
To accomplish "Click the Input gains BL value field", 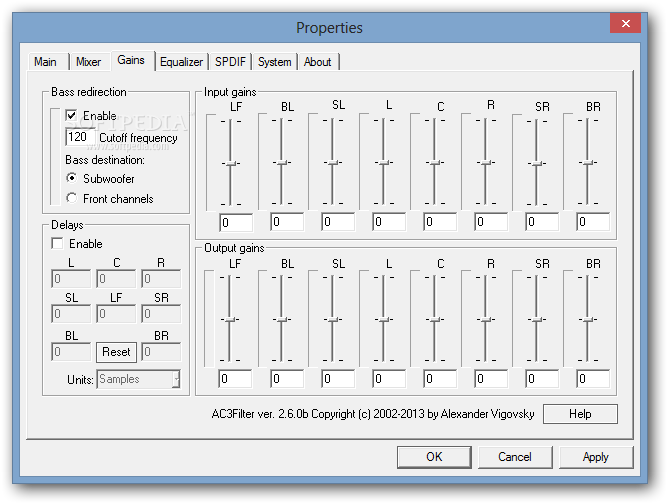I will point(287,222).
